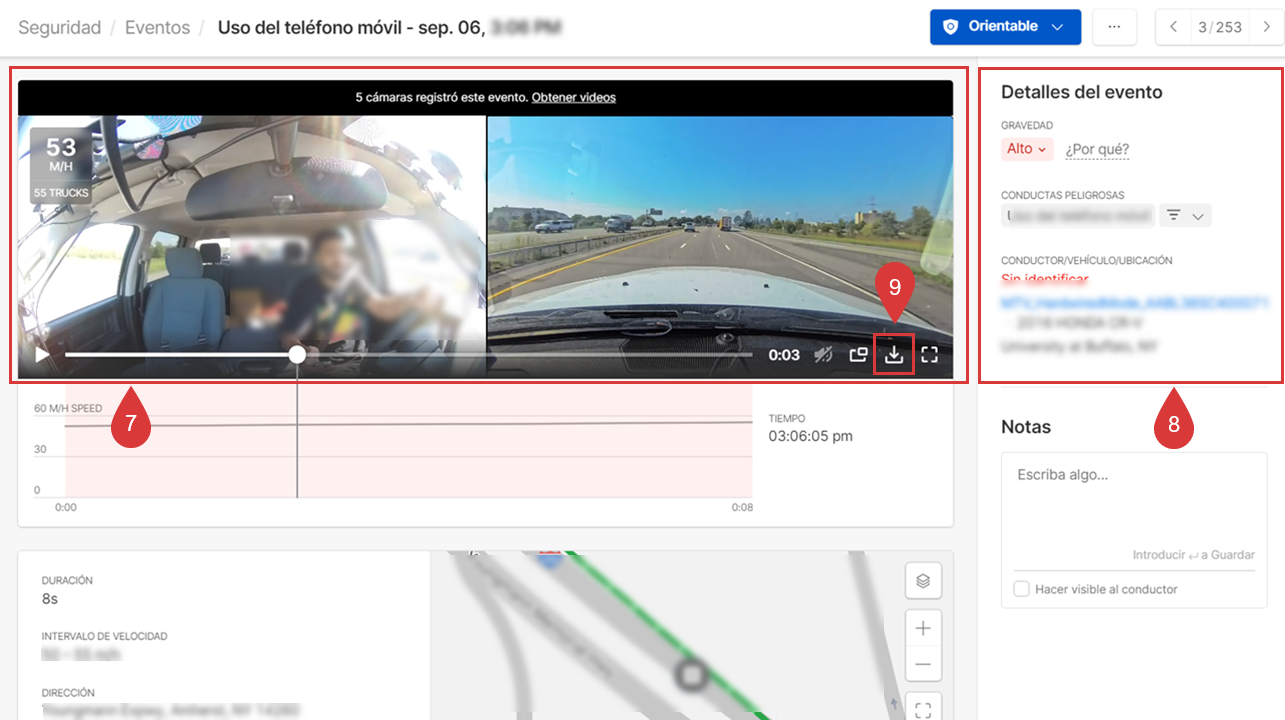
Task: Change the Alto severity dropdown
Action: [x=1027, y=149]
